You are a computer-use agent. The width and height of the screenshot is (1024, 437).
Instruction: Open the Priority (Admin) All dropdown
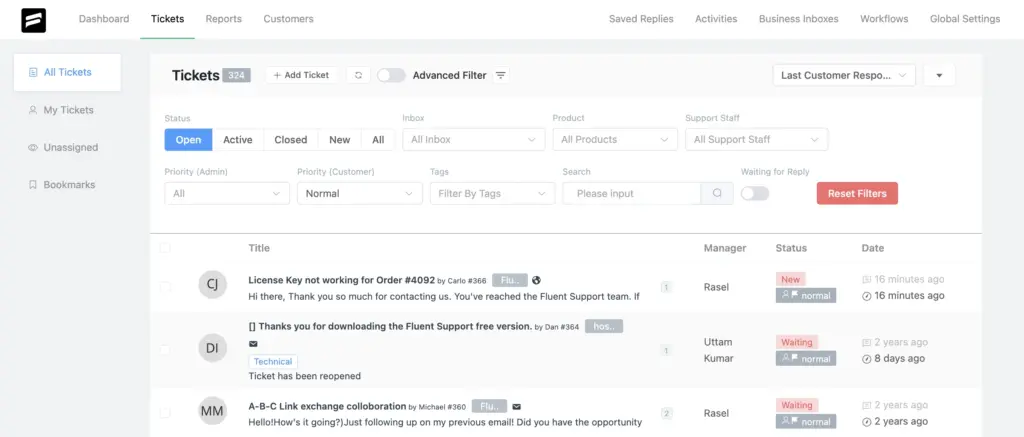(227, 193)
